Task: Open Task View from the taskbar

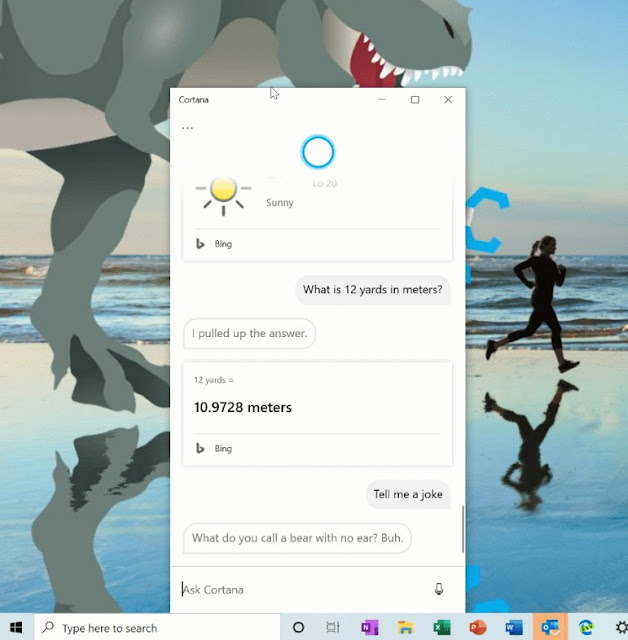Action: [333, 627]
